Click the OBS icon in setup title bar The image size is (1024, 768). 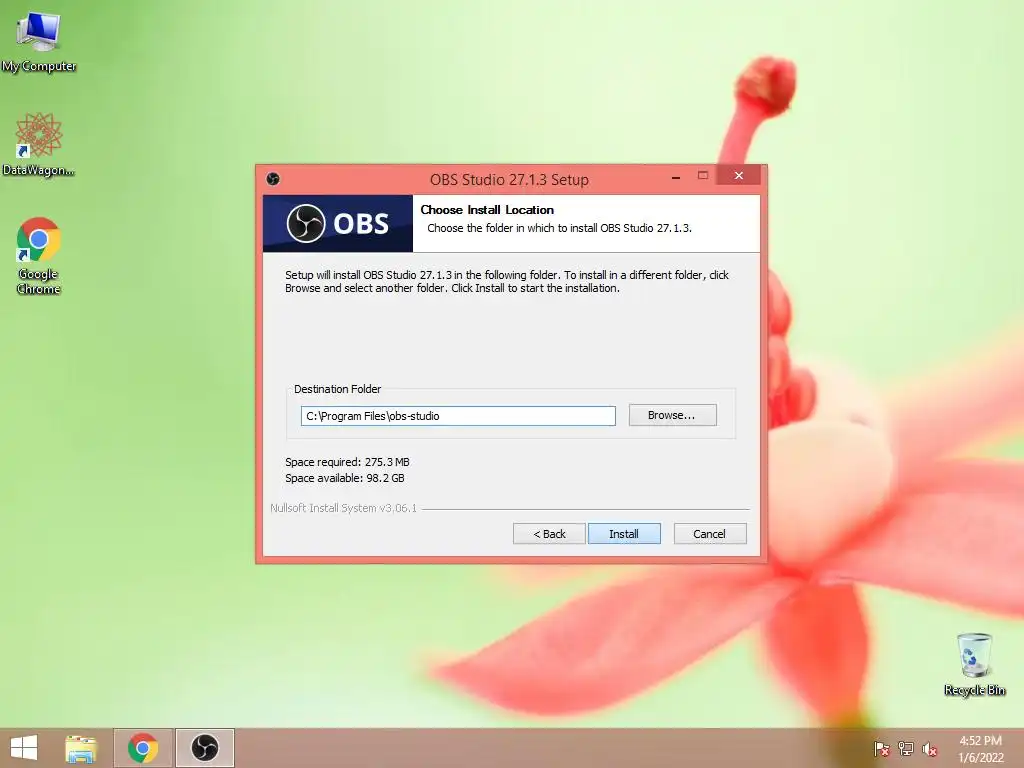(273, 179)
